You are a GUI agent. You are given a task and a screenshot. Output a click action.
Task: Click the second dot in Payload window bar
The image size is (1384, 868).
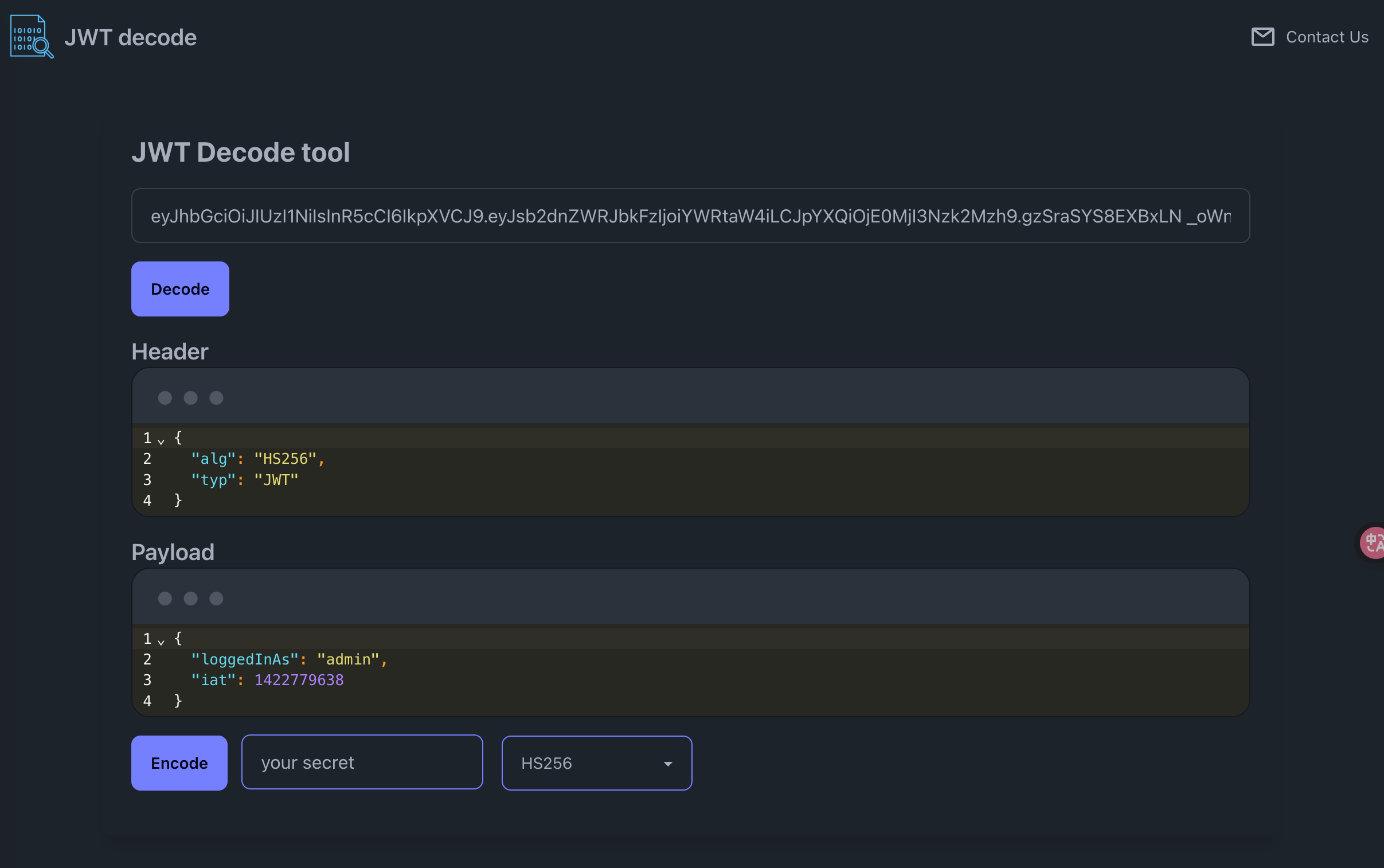[x=190, y=599]
